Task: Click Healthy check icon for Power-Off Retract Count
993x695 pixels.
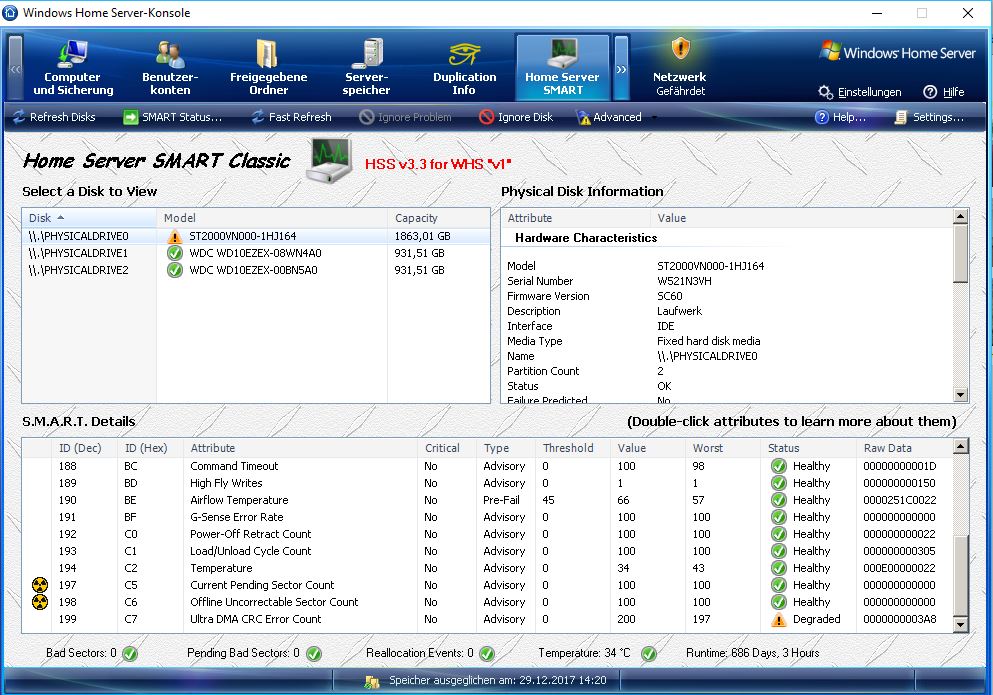Action: point(778,534)
